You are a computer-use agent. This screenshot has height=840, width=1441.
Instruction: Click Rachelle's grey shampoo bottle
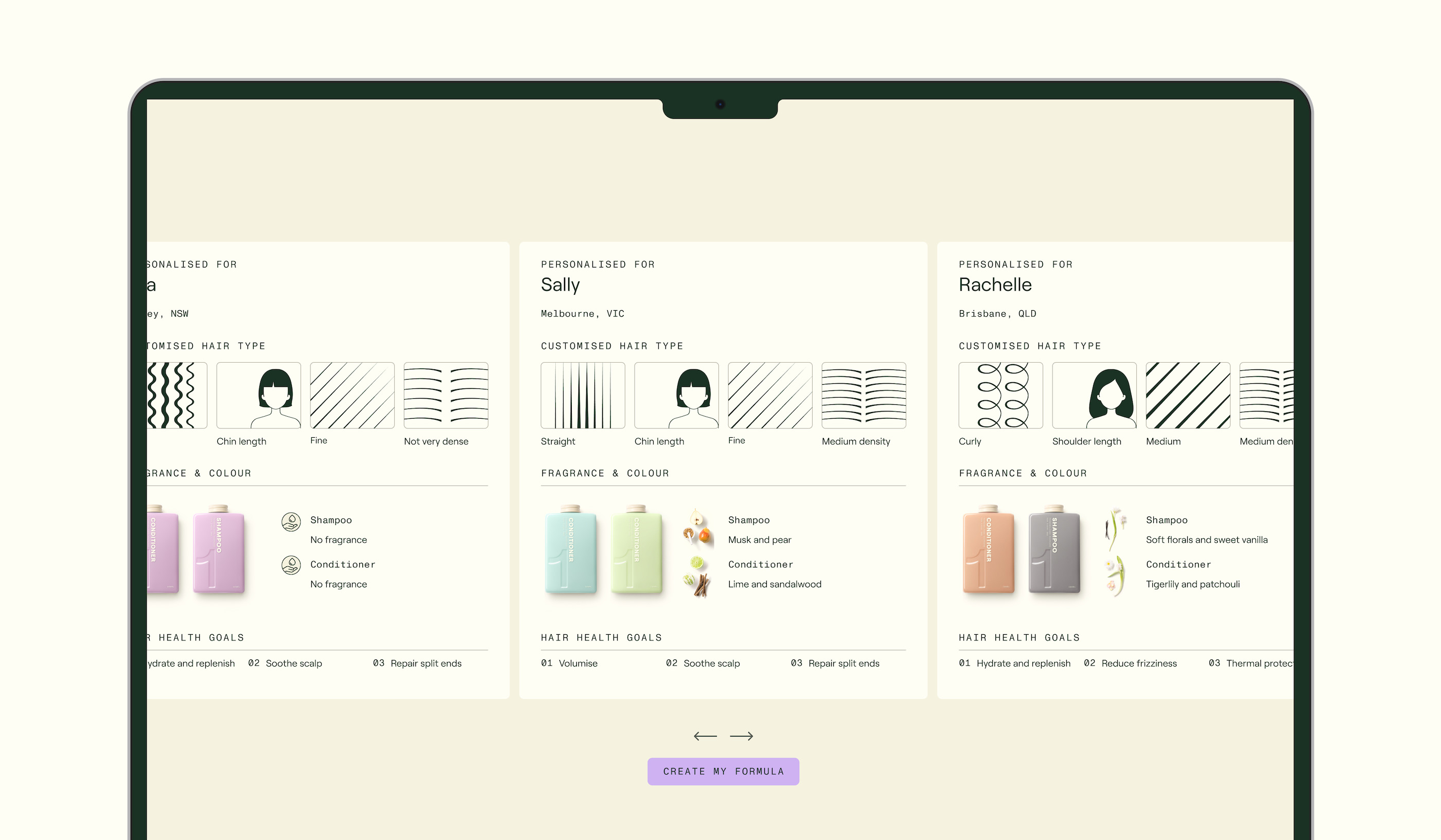pyautogui.click(x=1054, y=550)
